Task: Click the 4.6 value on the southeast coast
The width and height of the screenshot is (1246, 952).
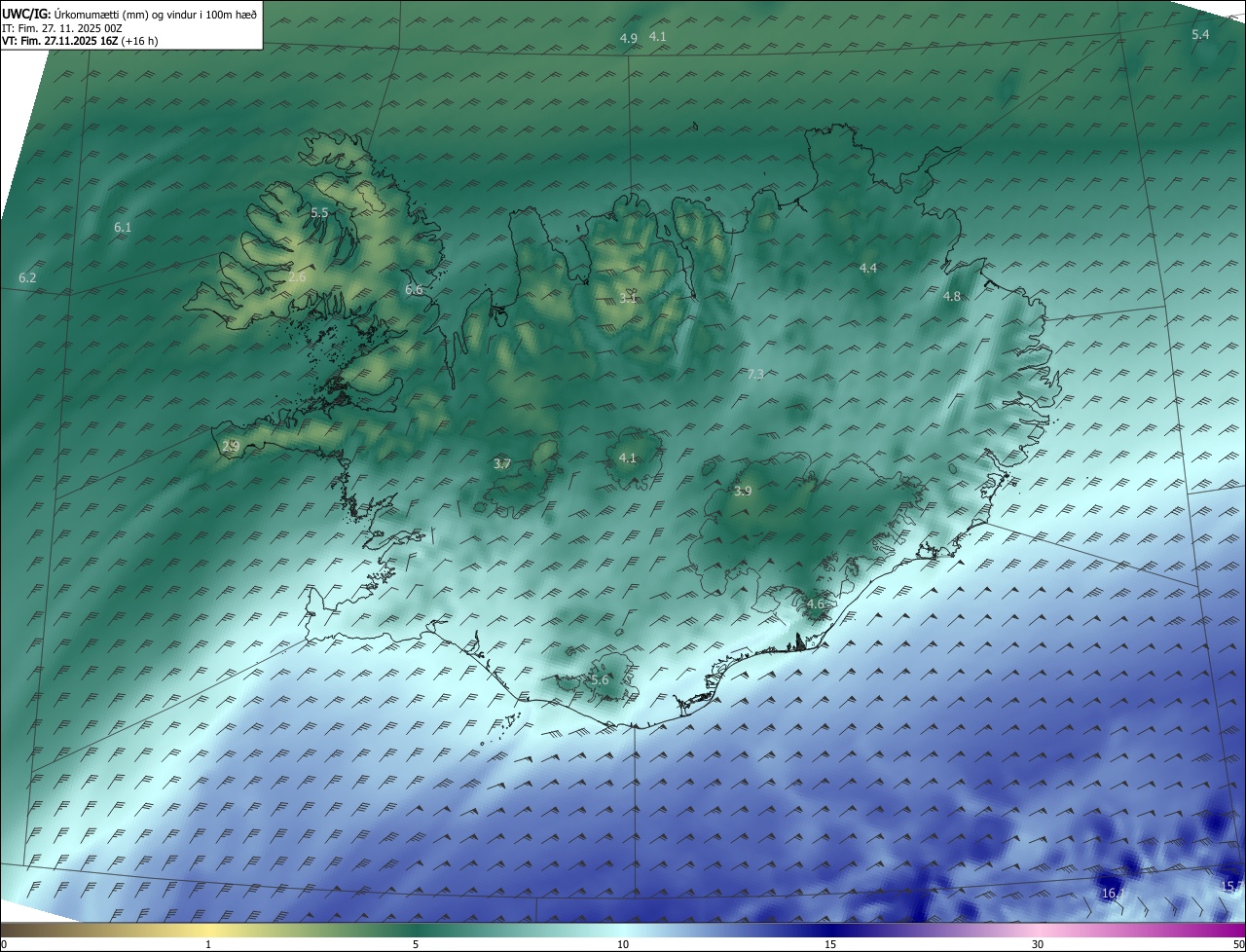Action: [x=815, y=604]
